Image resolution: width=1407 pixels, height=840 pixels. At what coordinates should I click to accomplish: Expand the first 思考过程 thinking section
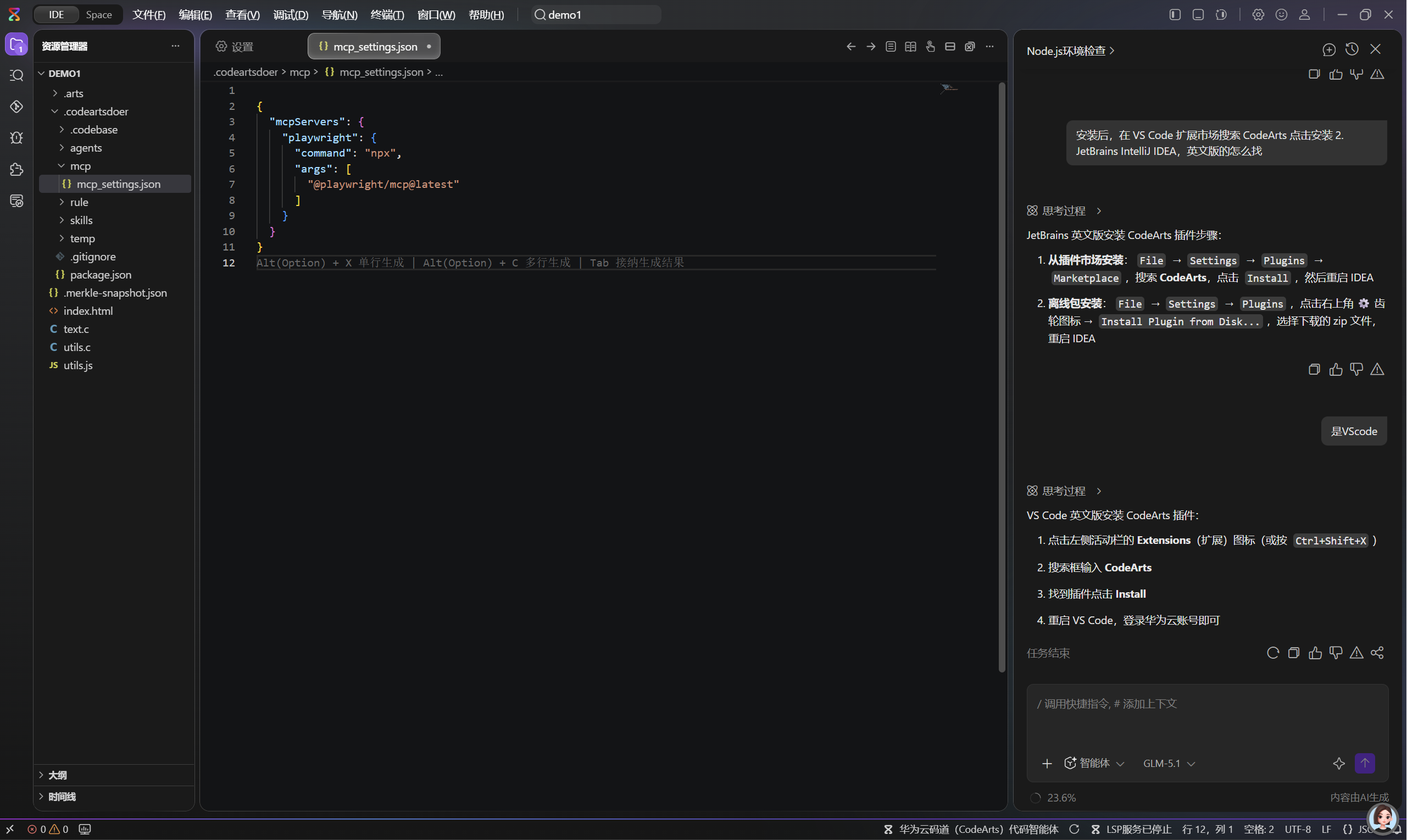[x=1065, y=210]
